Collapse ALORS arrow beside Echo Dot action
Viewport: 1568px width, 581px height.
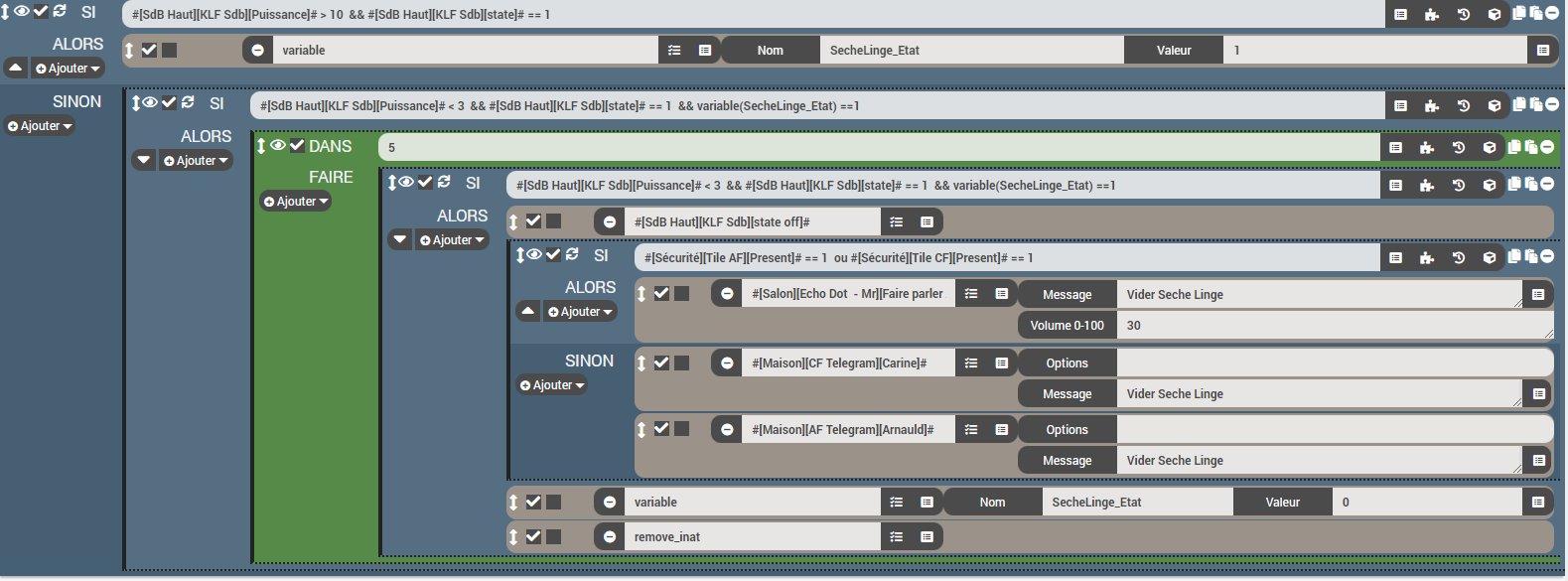click(528, 311)
